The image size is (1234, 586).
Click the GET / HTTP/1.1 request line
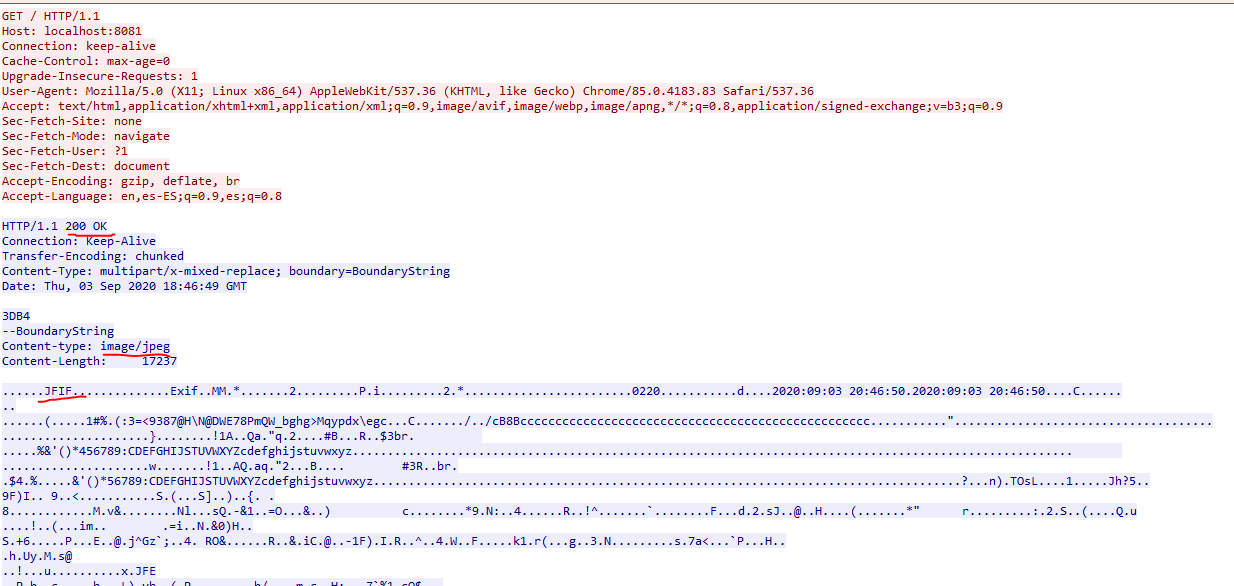pyautogui.click(x=51, y=16)
